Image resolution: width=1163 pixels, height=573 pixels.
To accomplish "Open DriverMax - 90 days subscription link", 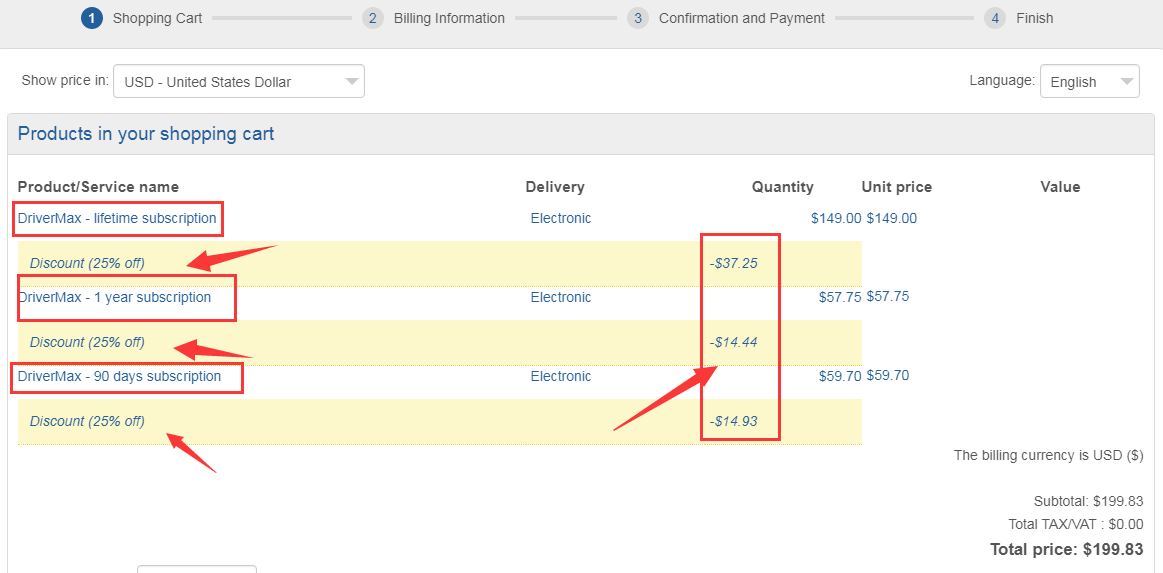I will 119,376.
